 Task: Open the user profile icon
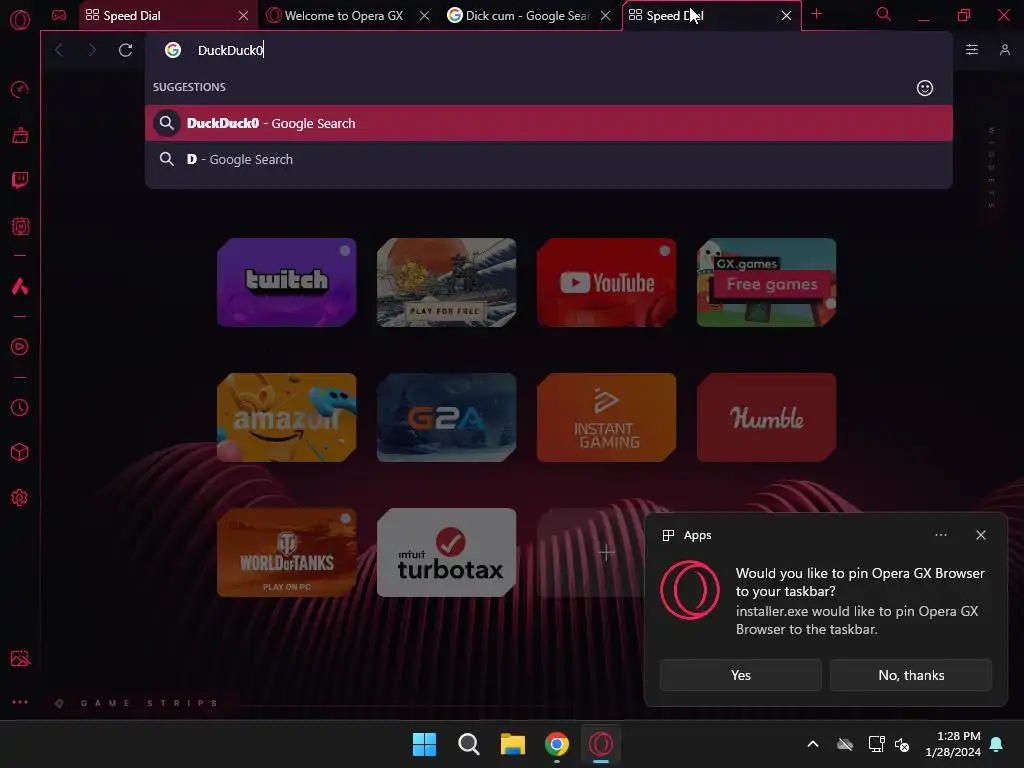pyautogui.click(x=1005, y=50)
